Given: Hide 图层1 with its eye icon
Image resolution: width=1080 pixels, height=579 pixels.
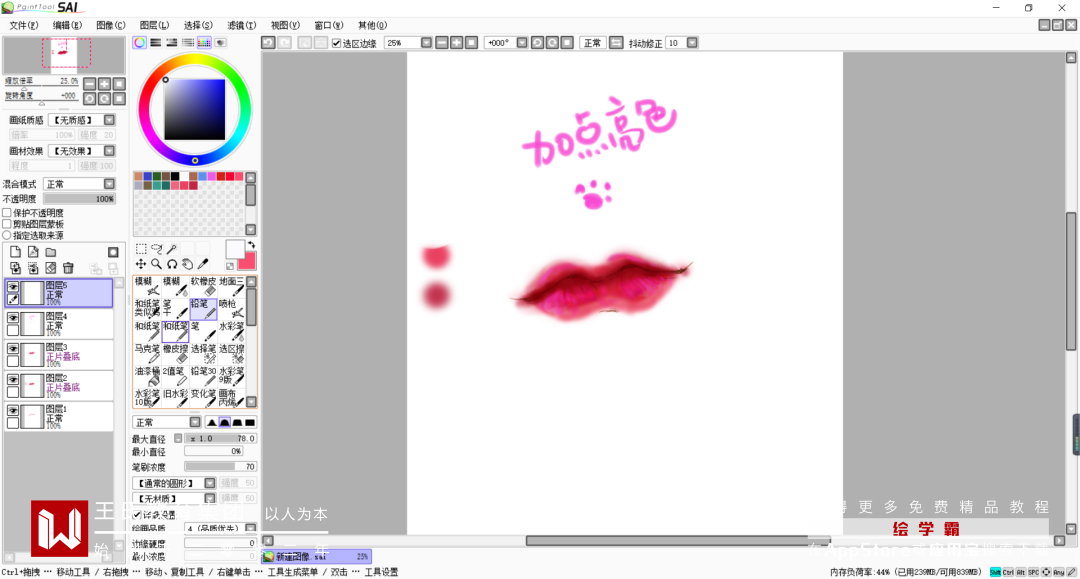Looking at the screenshot, I should [13, 410].
